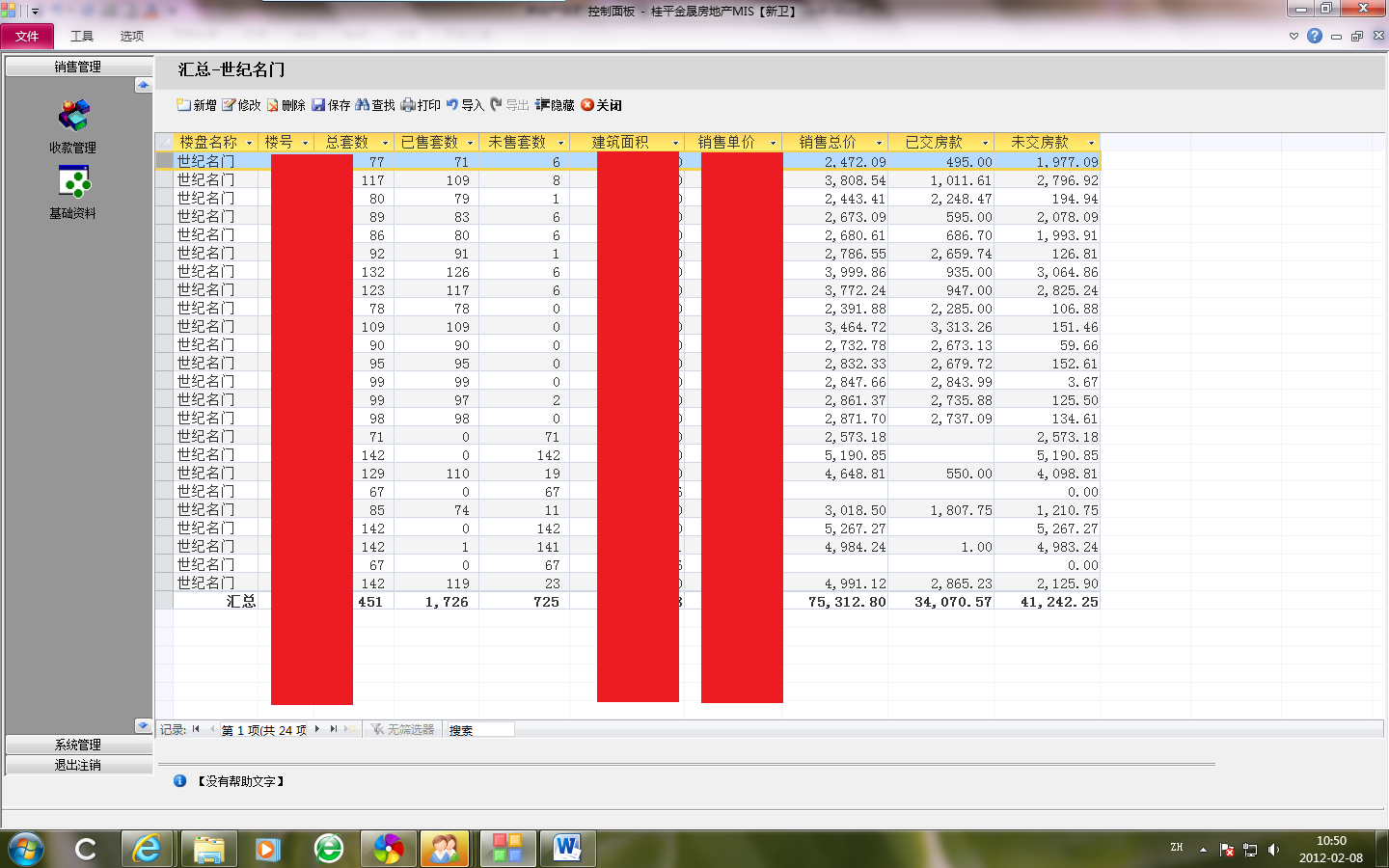Click the 隐藏 (hide) toolbar icon
This screenshot has width=1389, height=868.
[x=542, y=104]
